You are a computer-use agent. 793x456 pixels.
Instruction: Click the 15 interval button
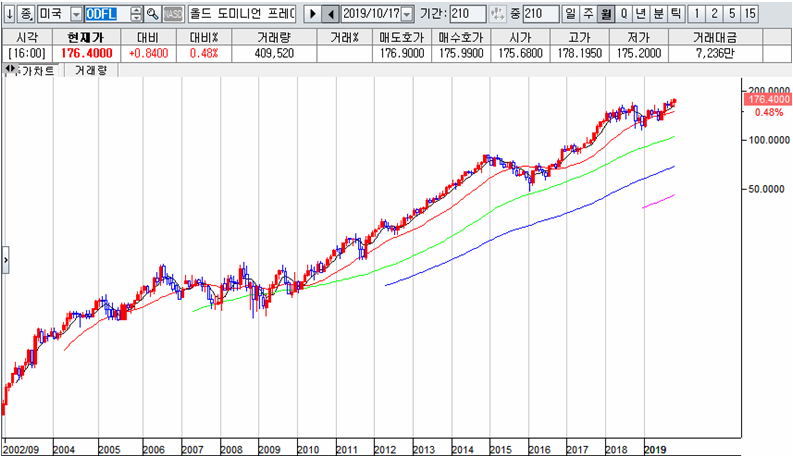750,14
